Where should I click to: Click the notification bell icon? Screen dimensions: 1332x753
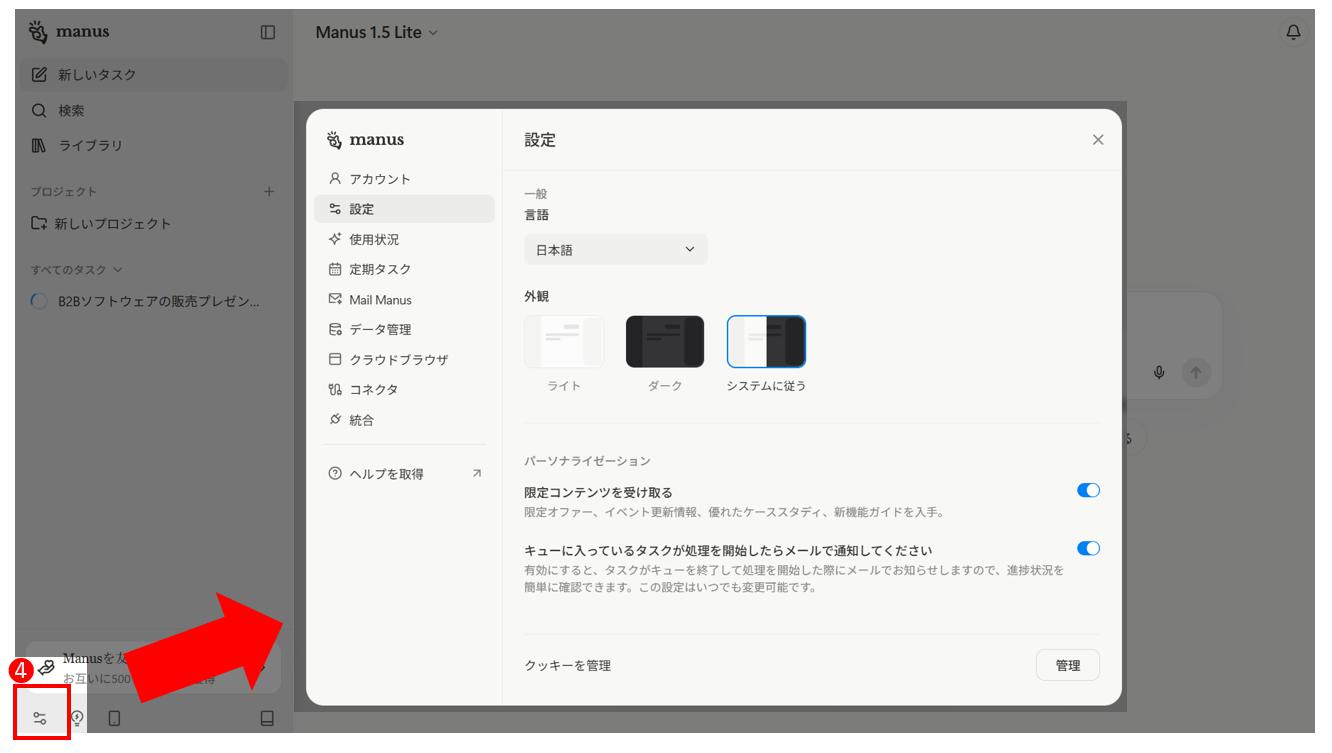(1291, 32)
